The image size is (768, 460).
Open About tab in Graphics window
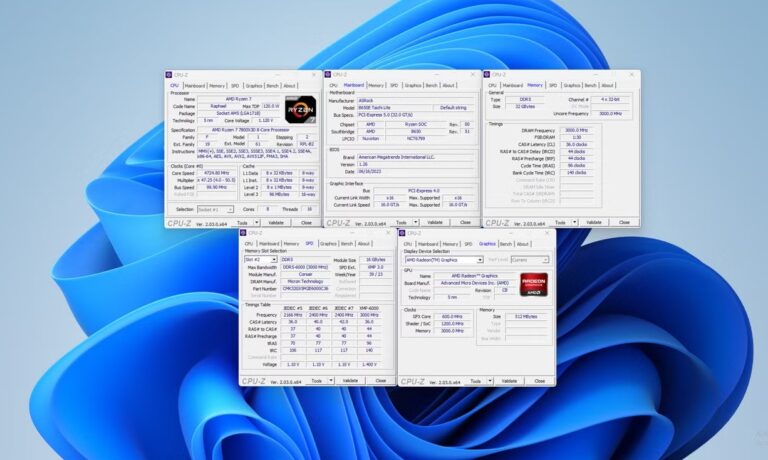pyautogui.click(x=523, y=243)
